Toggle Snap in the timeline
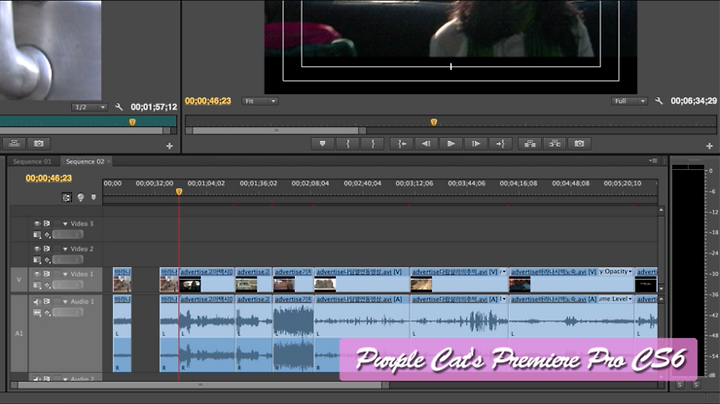The height and width of the screenshot is (404, 720). [67, 197]
